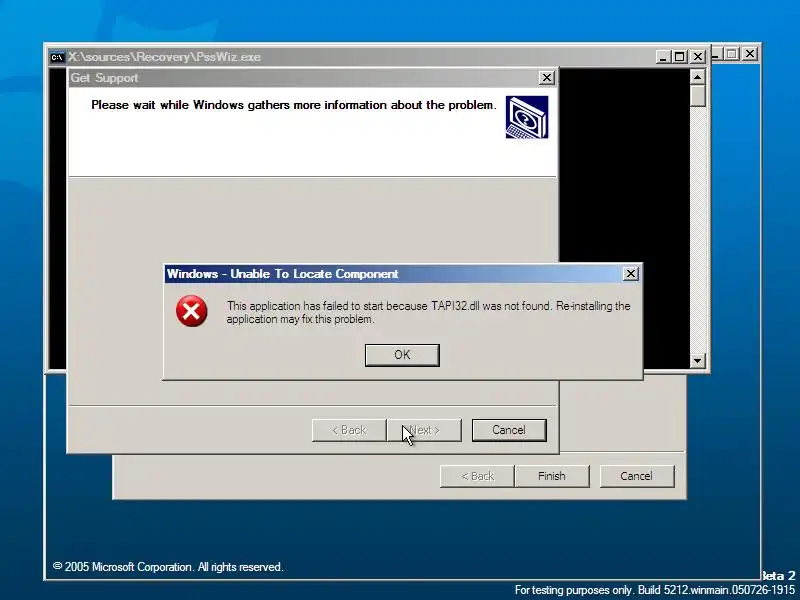This screenshot has width=800, height=600.
Task: Close the rearmost background window
Action: (x=749, y=54)
